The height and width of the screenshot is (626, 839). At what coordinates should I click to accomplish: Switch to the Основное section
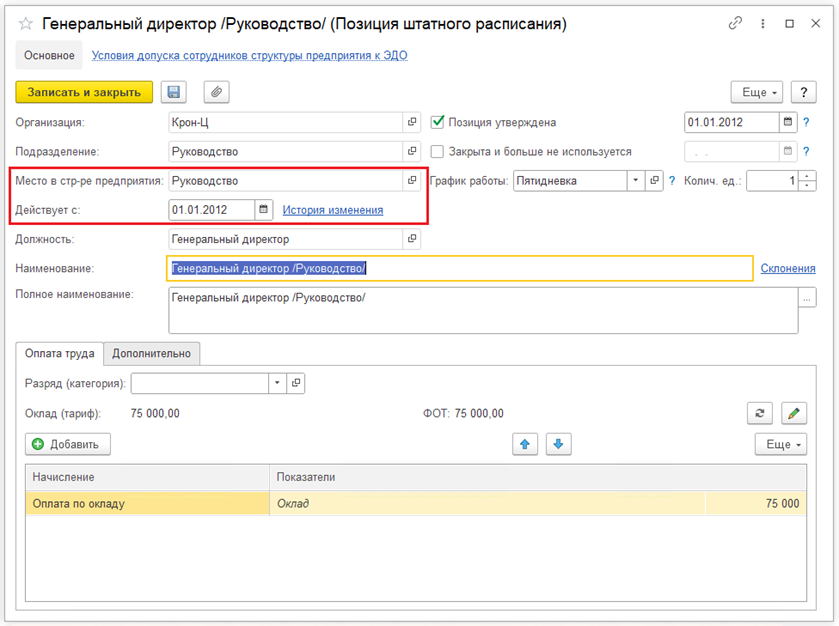pos(49,55)
